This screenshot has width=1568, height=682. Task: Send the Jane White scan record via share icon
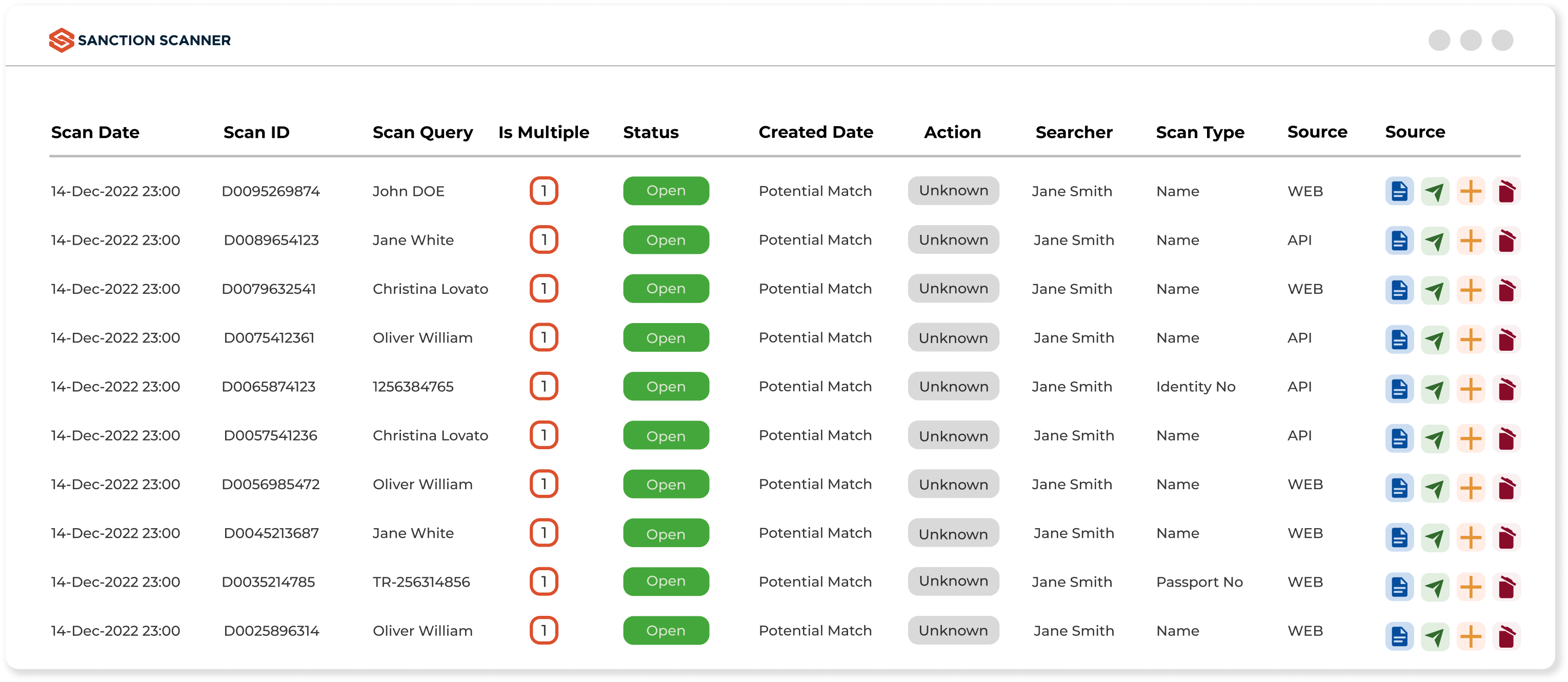[x=1435, y=240]
